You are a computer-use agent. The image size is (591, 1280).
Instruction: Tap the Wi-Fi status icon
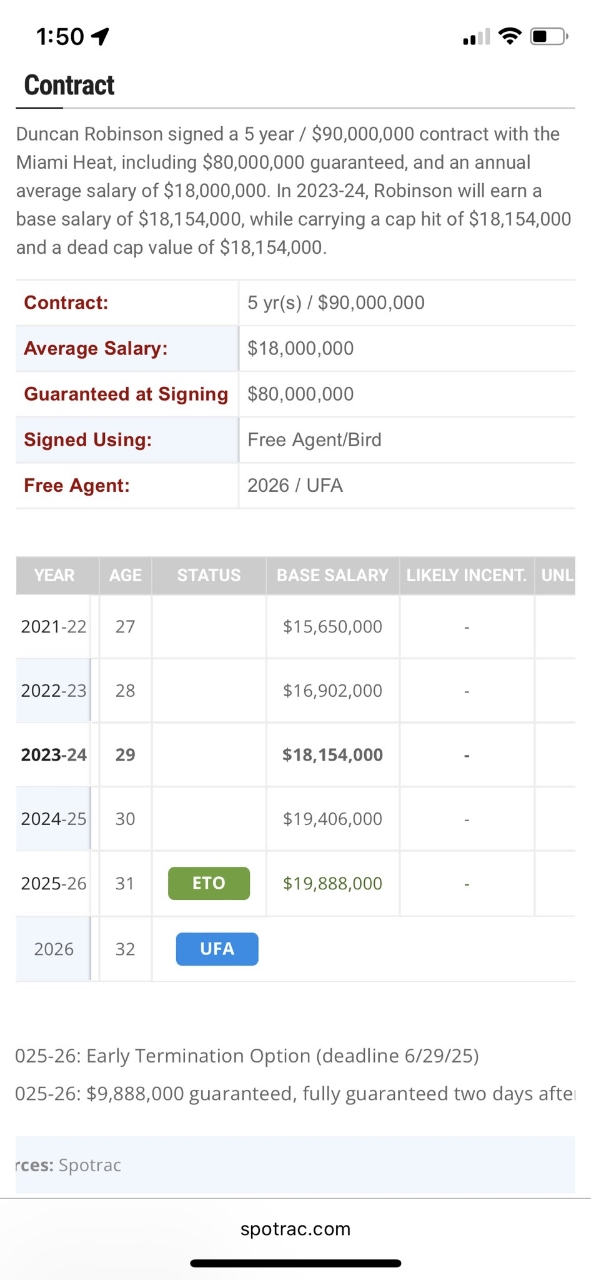tap(509, 37)
